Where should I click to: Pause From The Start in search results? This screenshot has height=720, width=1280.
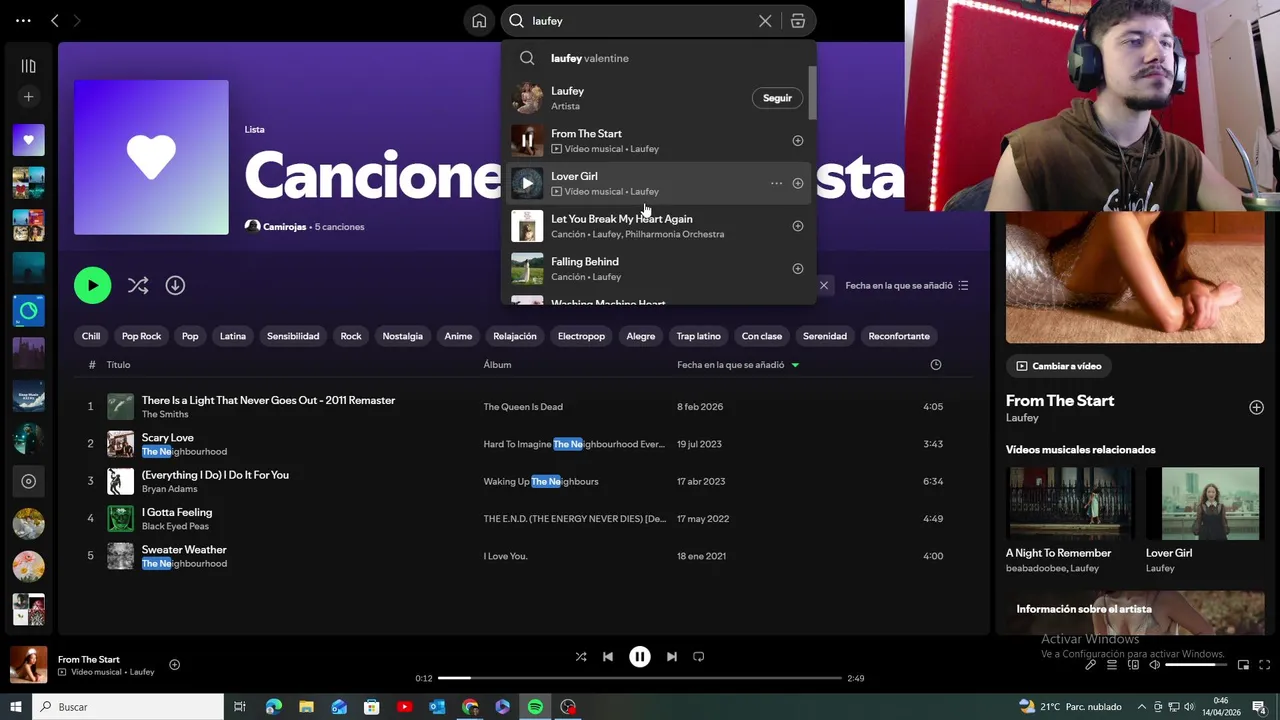527,141
